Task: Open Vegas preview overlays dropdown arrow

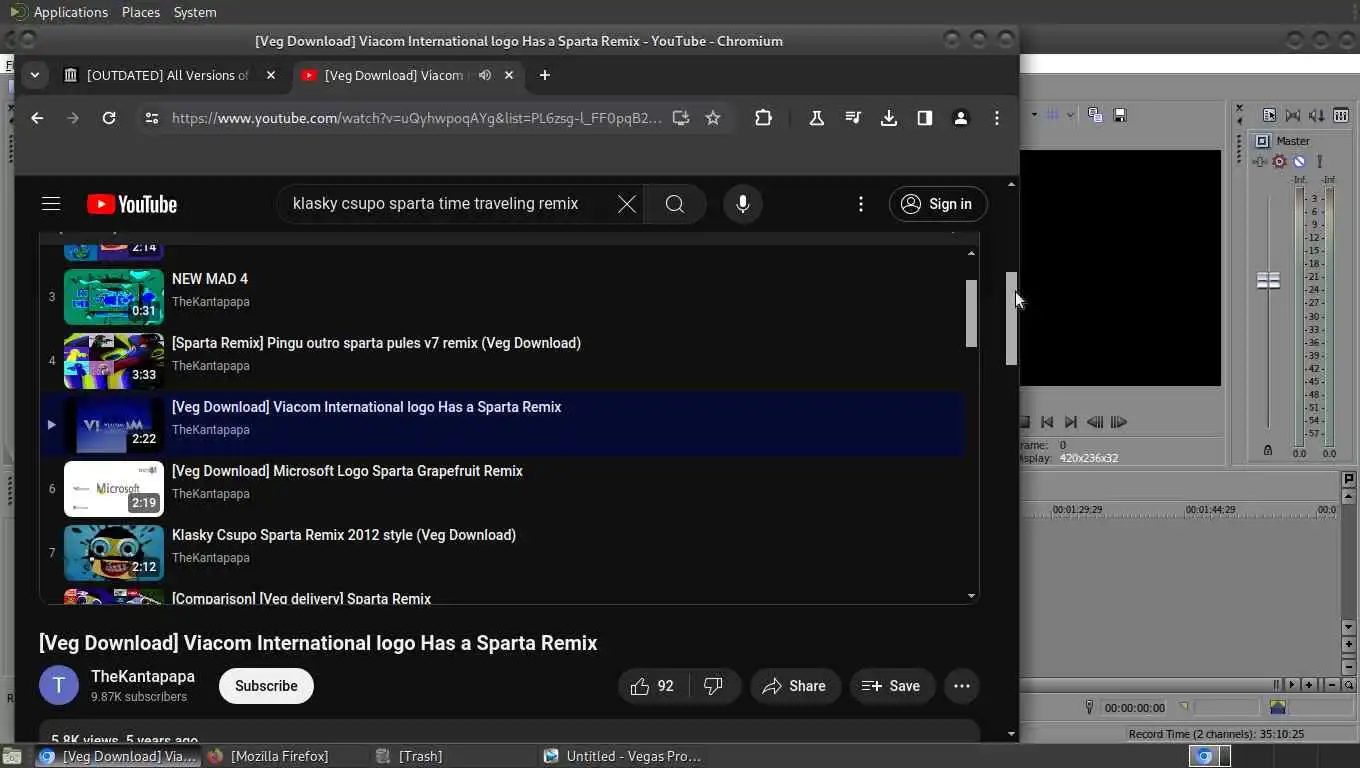Action: point(1070,115)
